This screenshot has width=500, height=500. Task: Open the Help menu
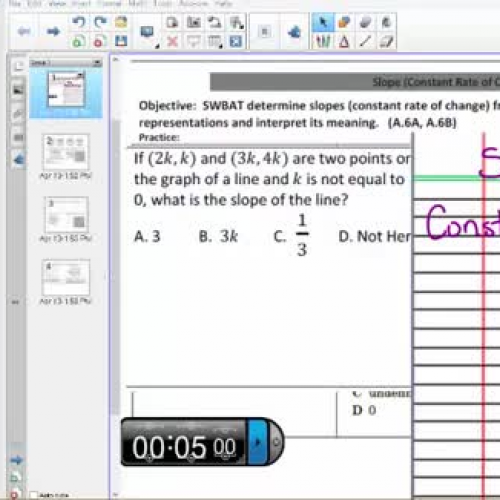pos(223,4)
